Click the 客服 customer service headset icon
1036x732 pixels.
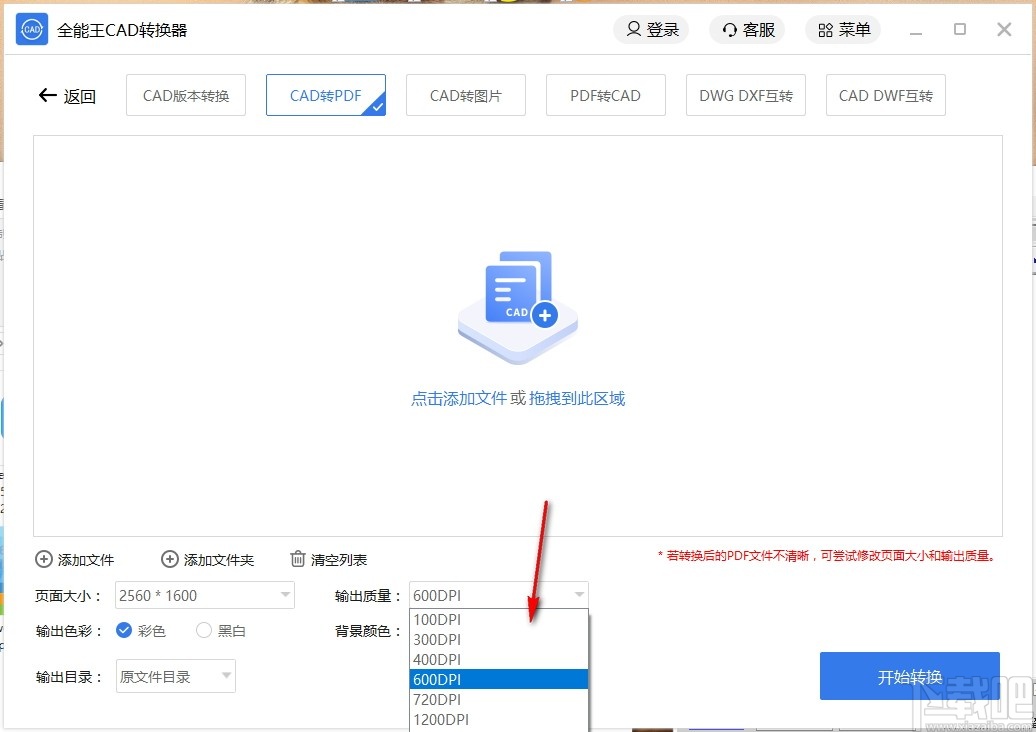tap(728, 29)
